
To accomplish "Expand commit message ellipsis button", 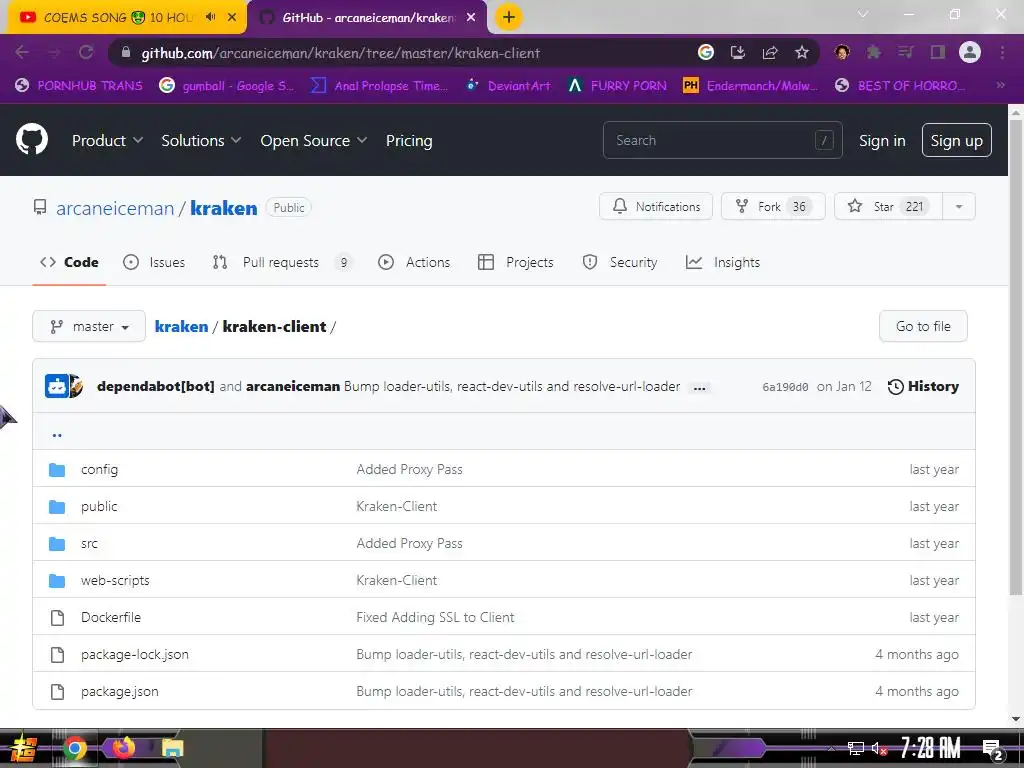I will [x=699, y=387].
